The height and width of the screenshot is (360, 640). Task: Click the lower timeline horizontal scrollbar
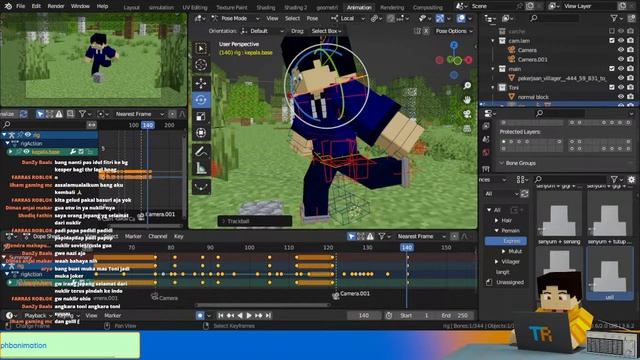pos(262,305)
